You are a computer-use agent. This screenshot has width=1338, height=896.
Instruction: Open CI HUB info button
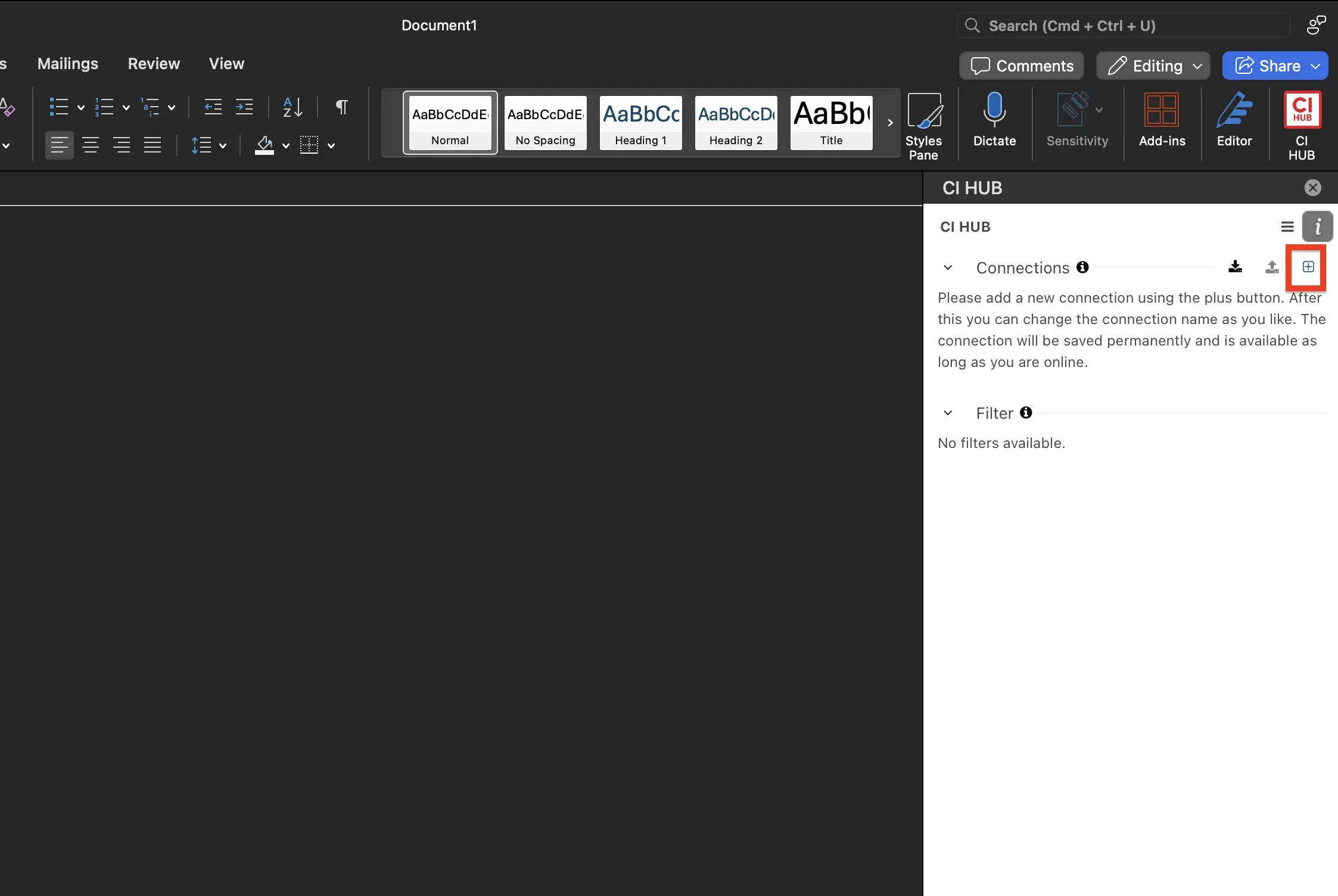tap(1317, 226)
